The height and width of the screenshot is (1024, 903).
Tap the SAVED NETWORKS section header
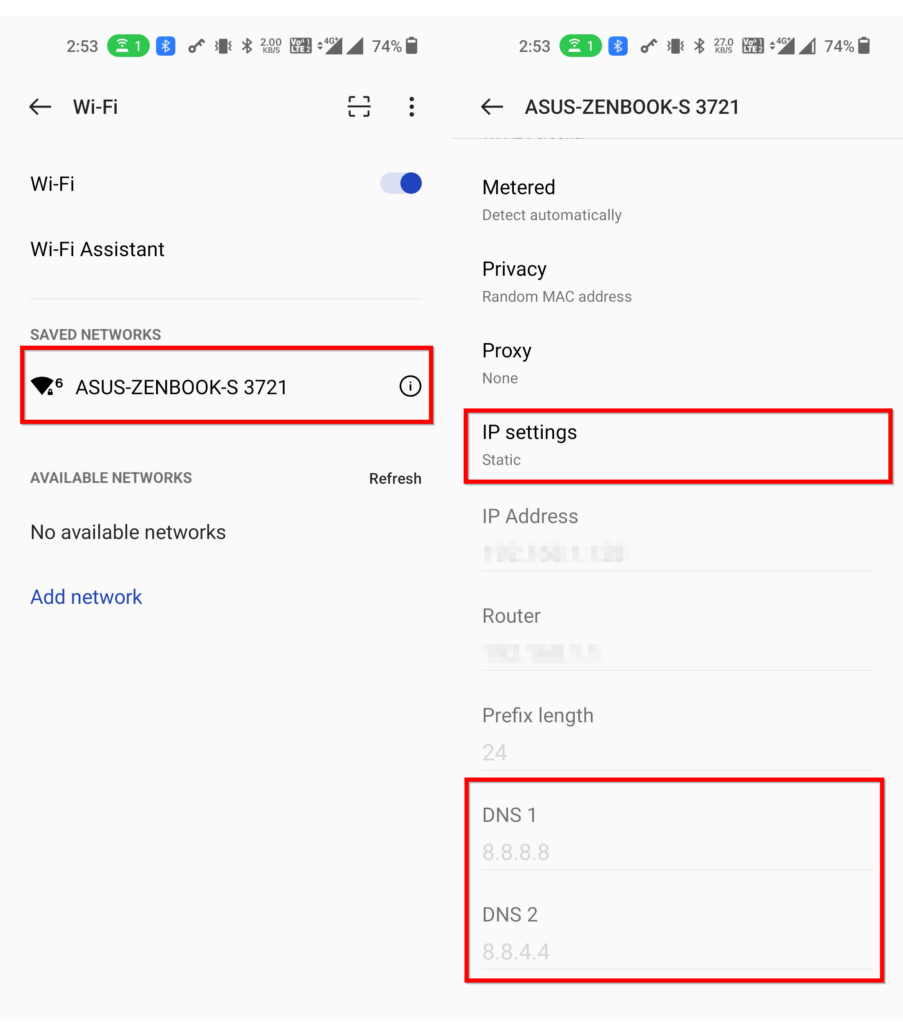pyautogui.click(x=95, y=334)
